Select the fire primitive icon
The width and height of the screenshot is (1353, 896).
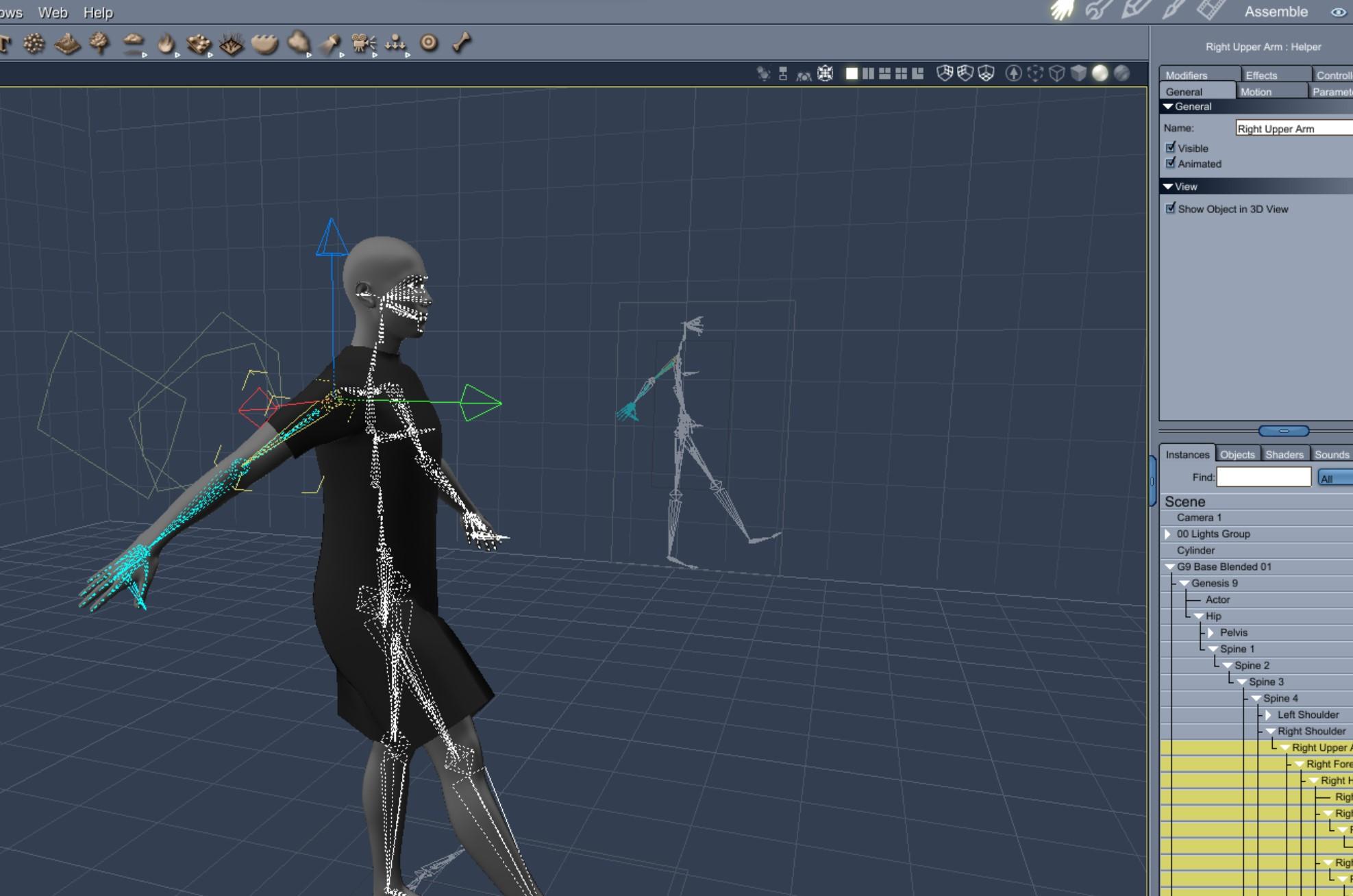point(165,43)
